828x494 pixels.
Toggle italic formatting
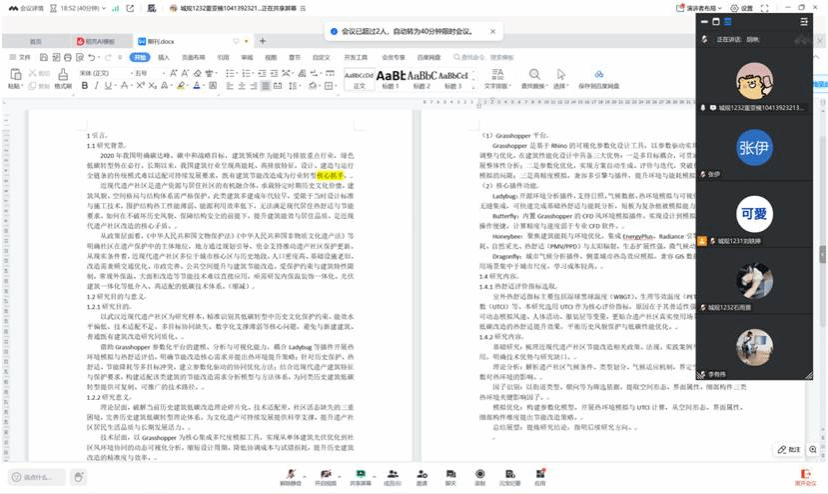coord(96,86)
